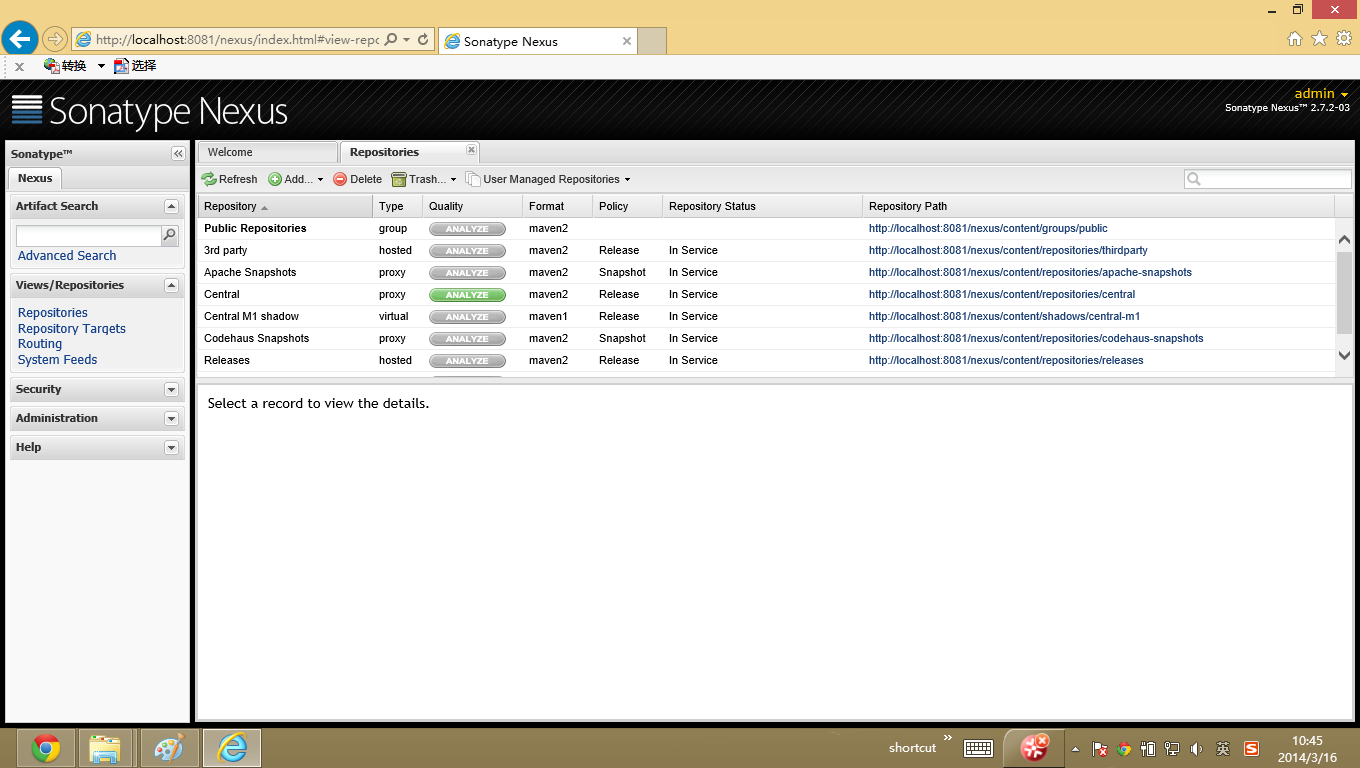Open the shadows/central-m1 path link
Image resolution: width=1360 pixels, height=768 pixels.
[x=1004, y=316]
